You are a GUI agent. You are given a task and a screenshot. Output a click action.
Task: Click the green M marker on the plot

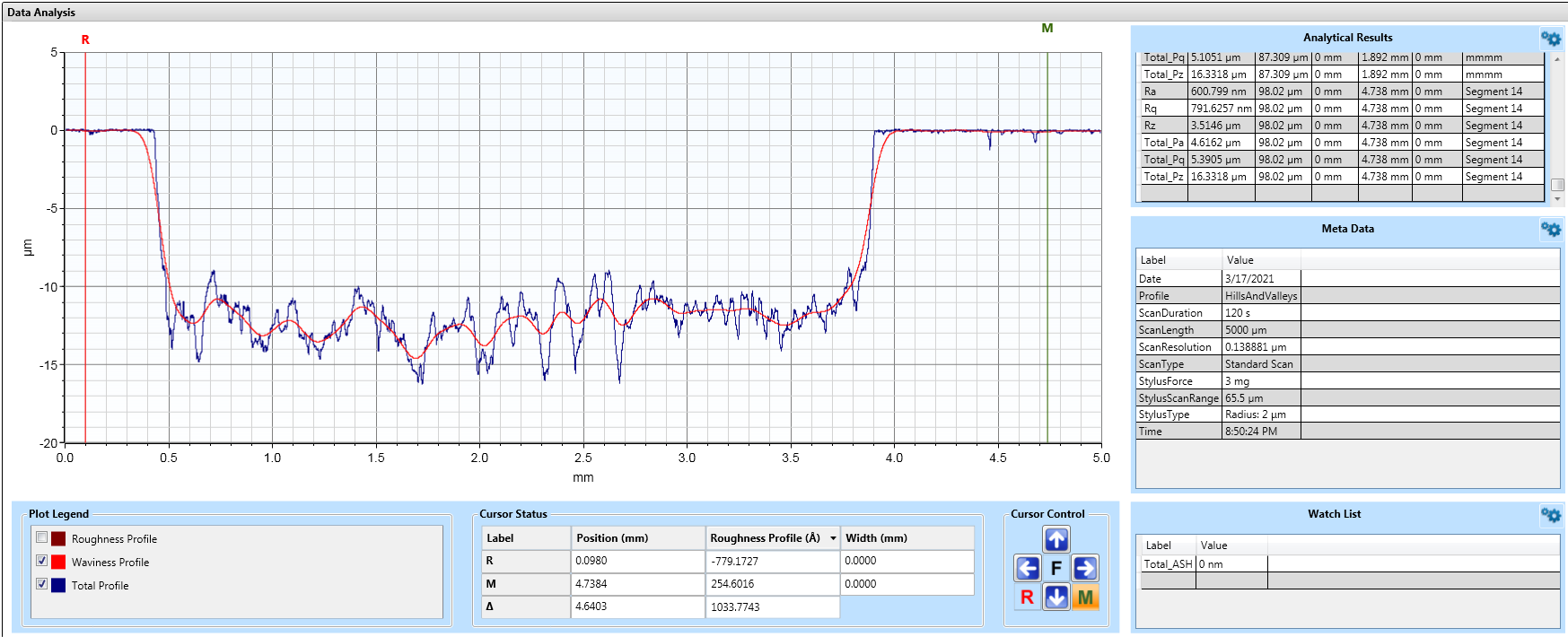(x=1047, y=29)
